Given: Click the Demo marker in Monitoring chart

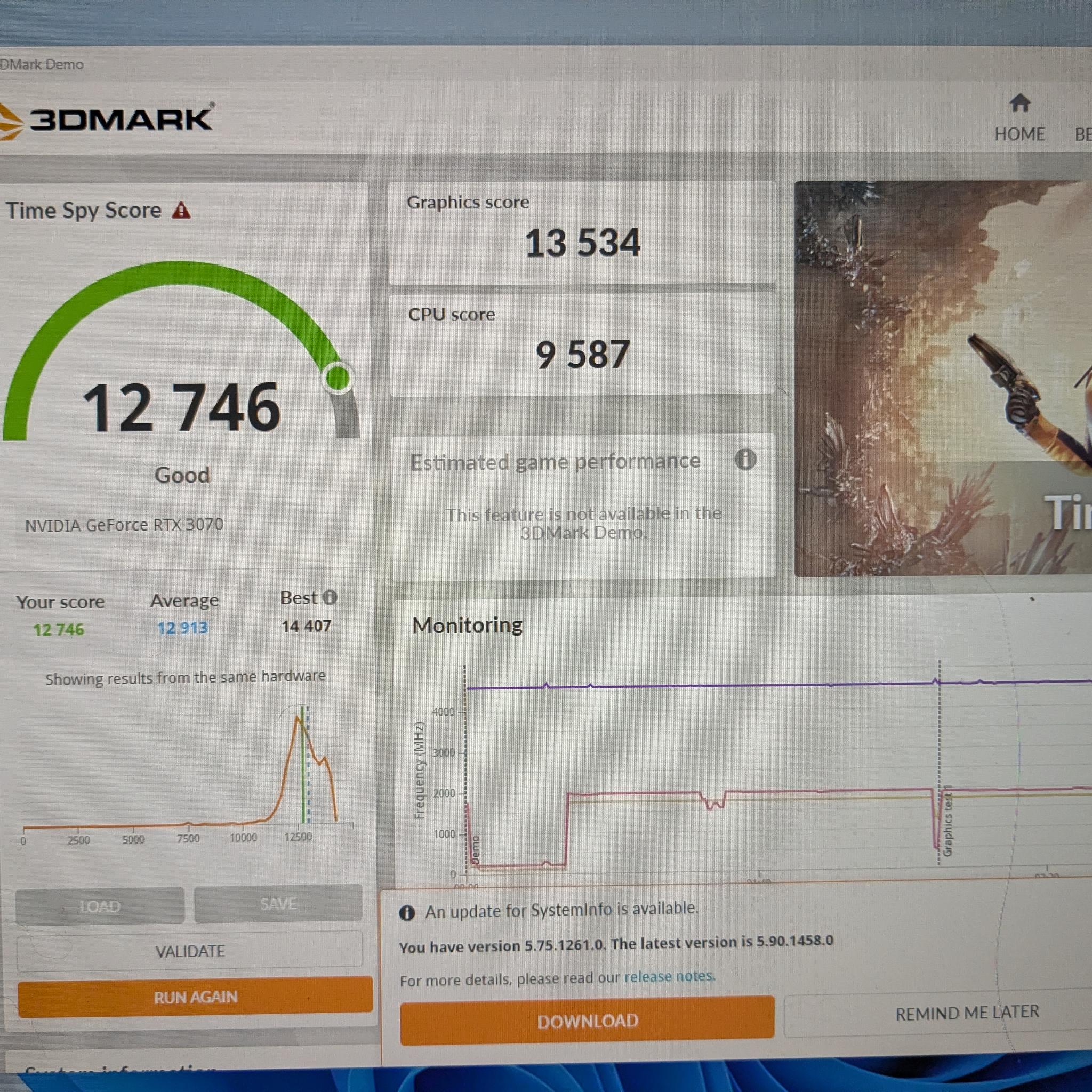Looking at the screenshot, I should click(x=475, y=849).
